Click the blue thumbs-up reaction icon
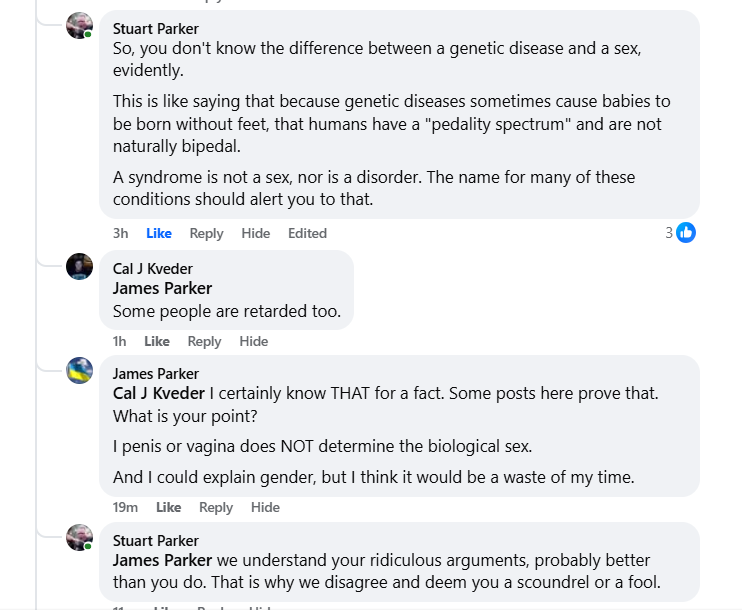 686,233
